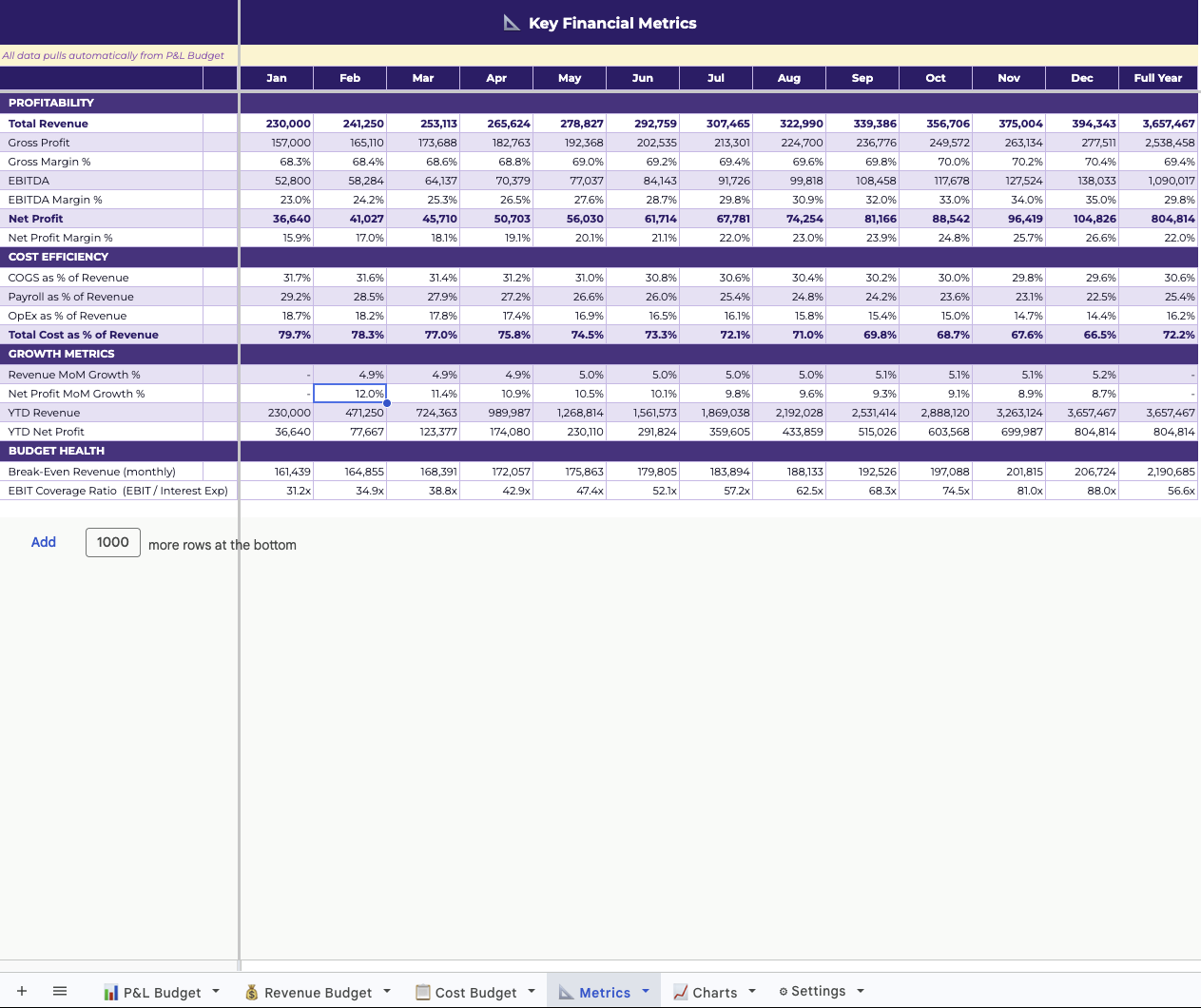Click the fill handle of the selected cell
1201x1008 pixels.
click(387, 403)
